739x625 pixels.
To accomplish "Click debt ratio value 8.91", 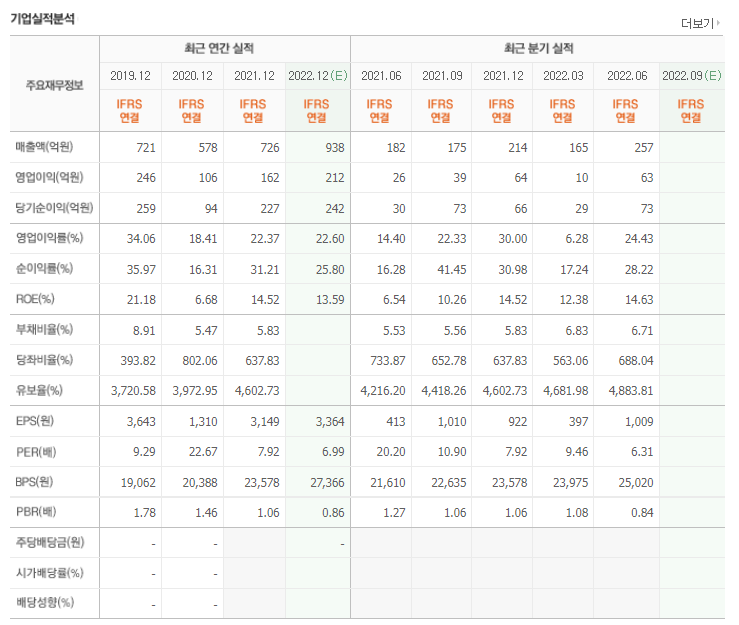I will (144, 331).
